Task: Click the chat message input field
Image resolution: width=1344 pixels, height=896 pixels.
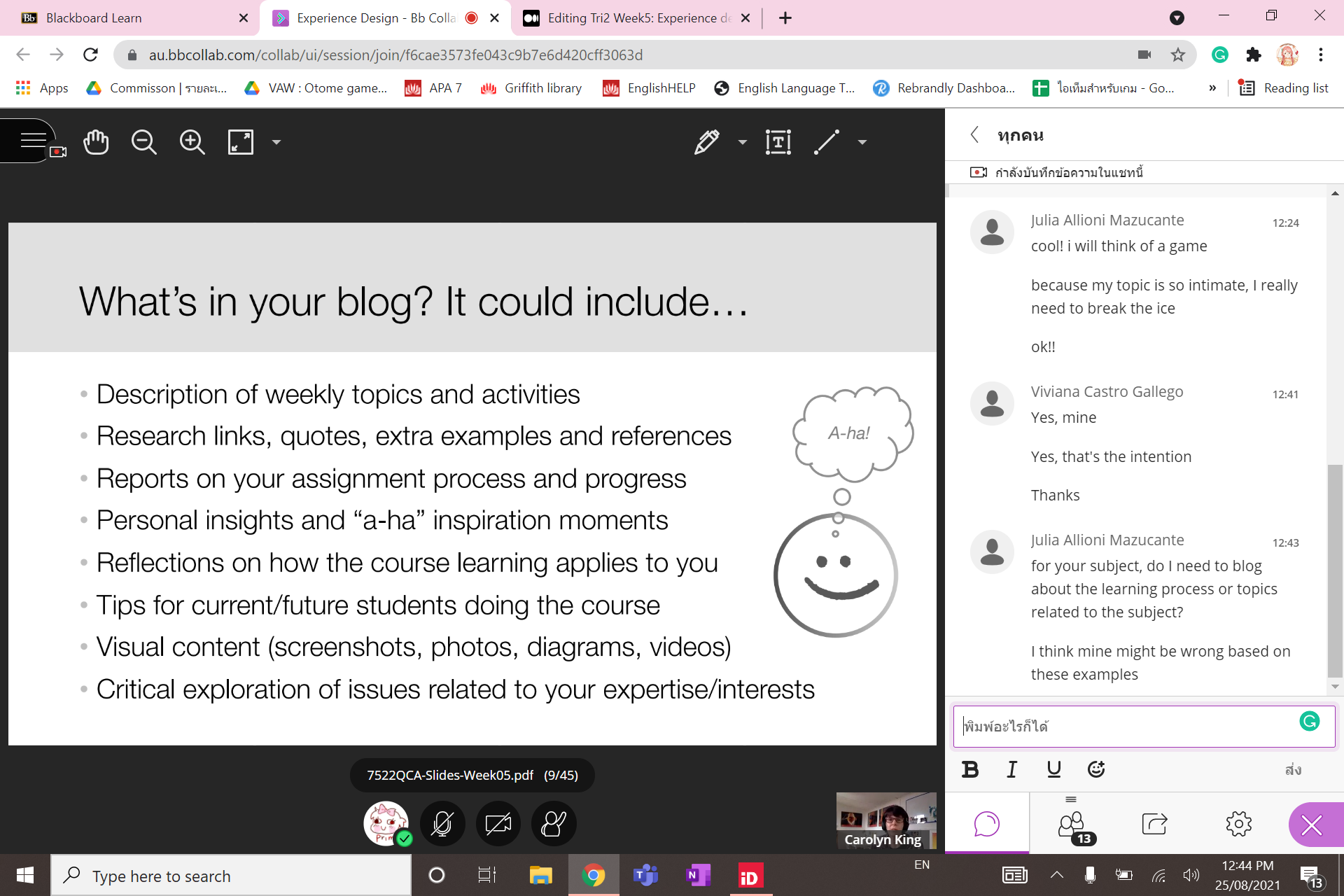Action: coord(1127,727)
